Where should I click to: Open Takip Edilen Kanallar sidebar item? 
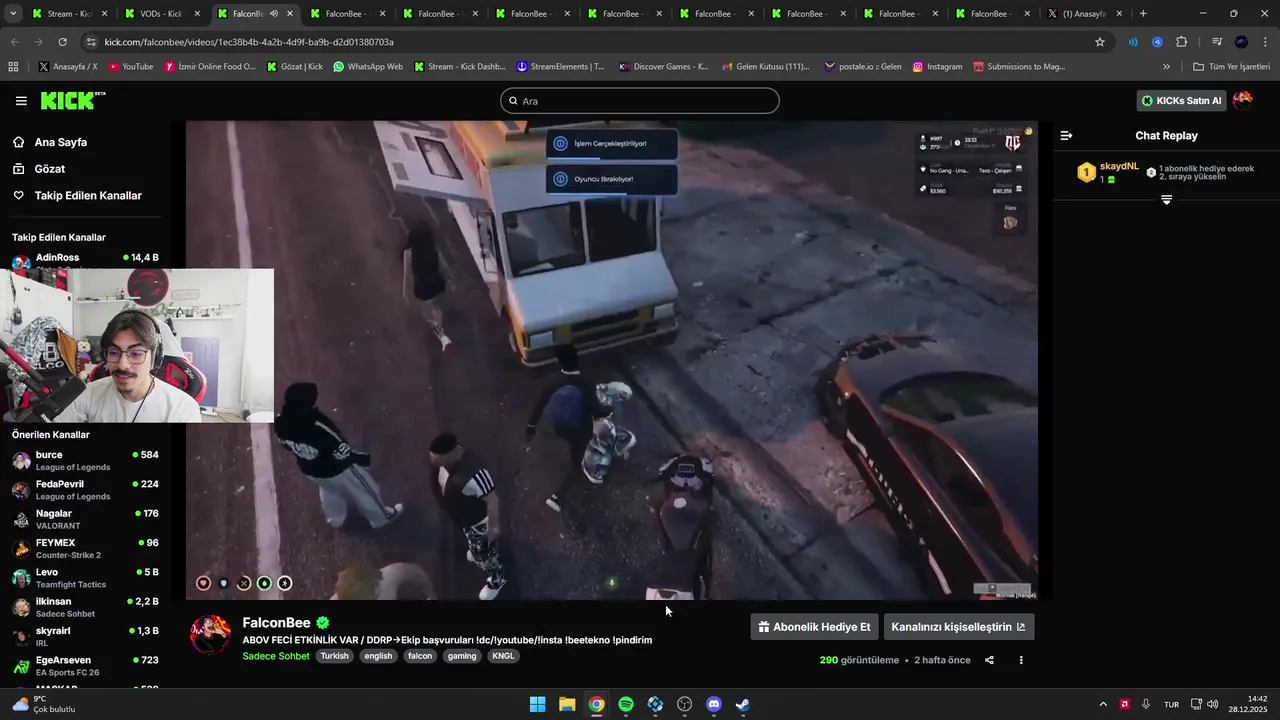click(88, 196)
